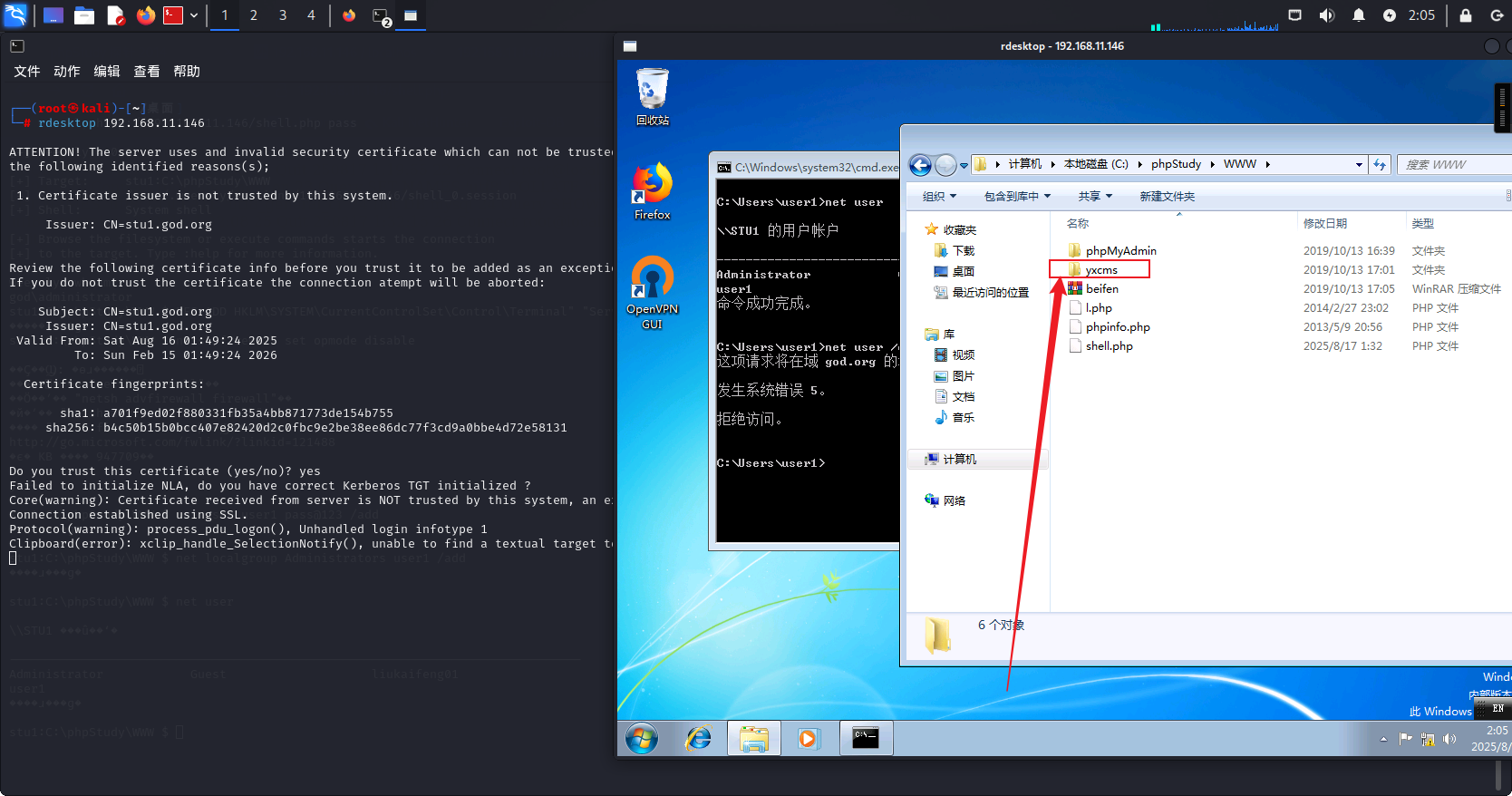Viewport: 1512px width, 796px height.
Task: Launch Firefox from the Kali panel launcher
Action: coord(145,15)
